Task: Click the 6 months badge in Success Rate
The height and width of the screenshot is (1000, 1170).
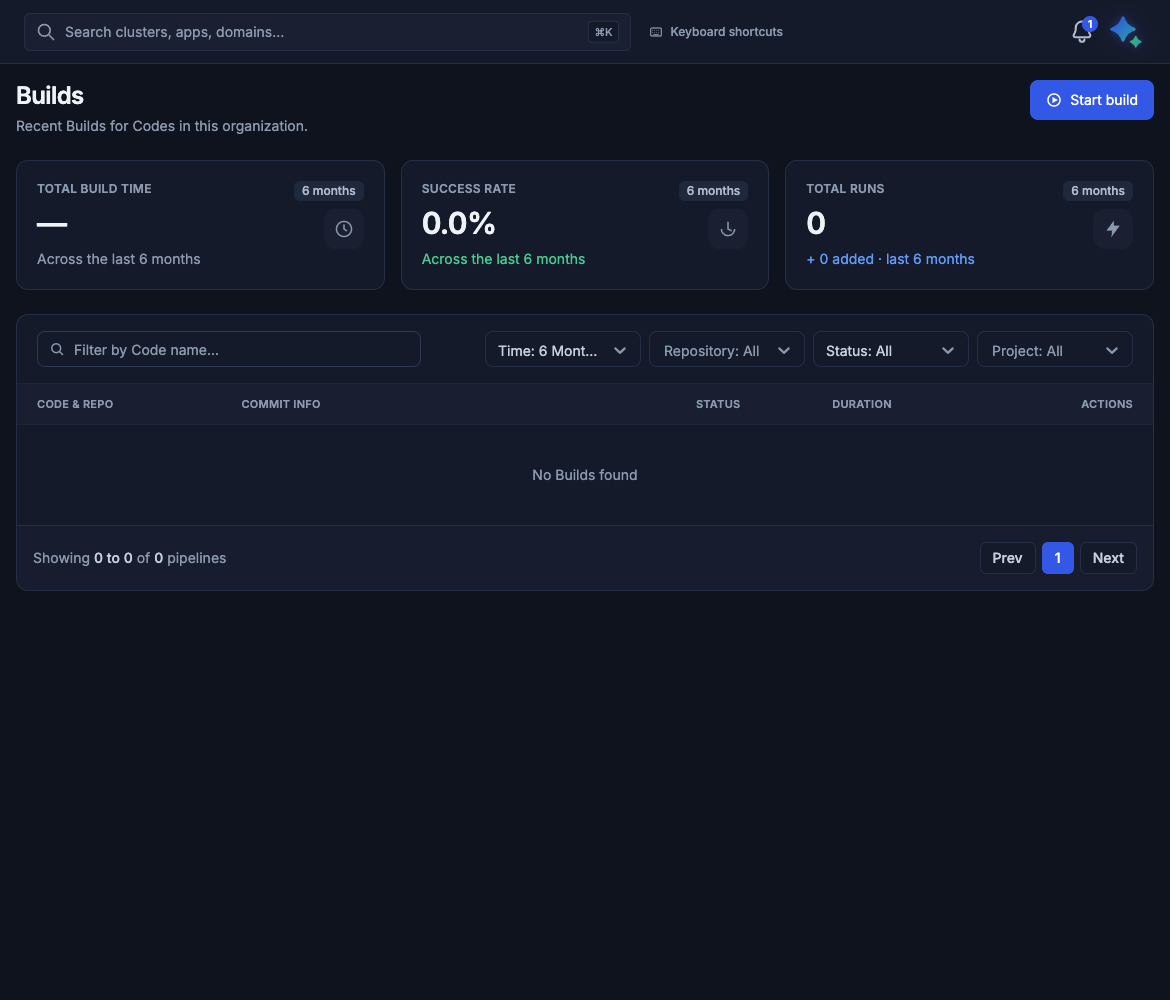Action: point(713,191)
